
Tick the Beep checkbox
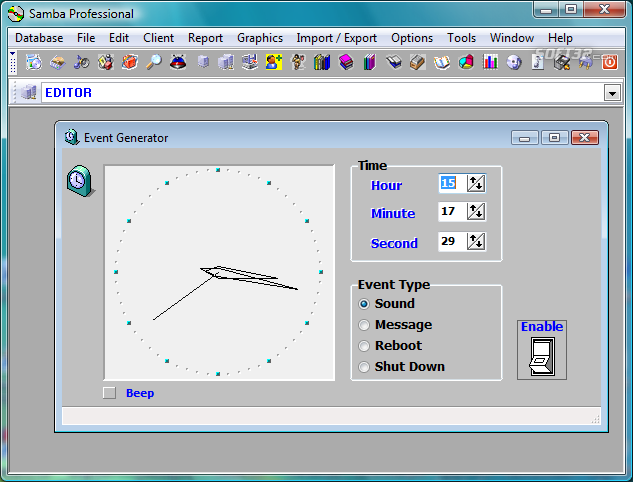click(x=109, y=393)
